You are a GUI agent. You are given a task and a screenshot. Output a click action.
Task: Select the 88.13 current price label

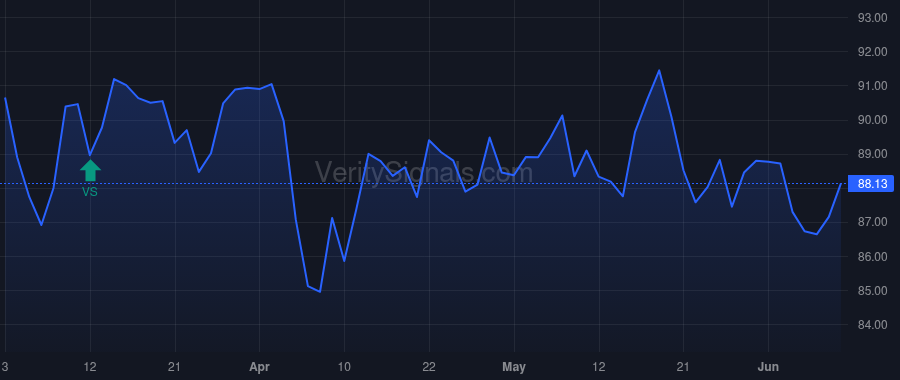(872, 184)
